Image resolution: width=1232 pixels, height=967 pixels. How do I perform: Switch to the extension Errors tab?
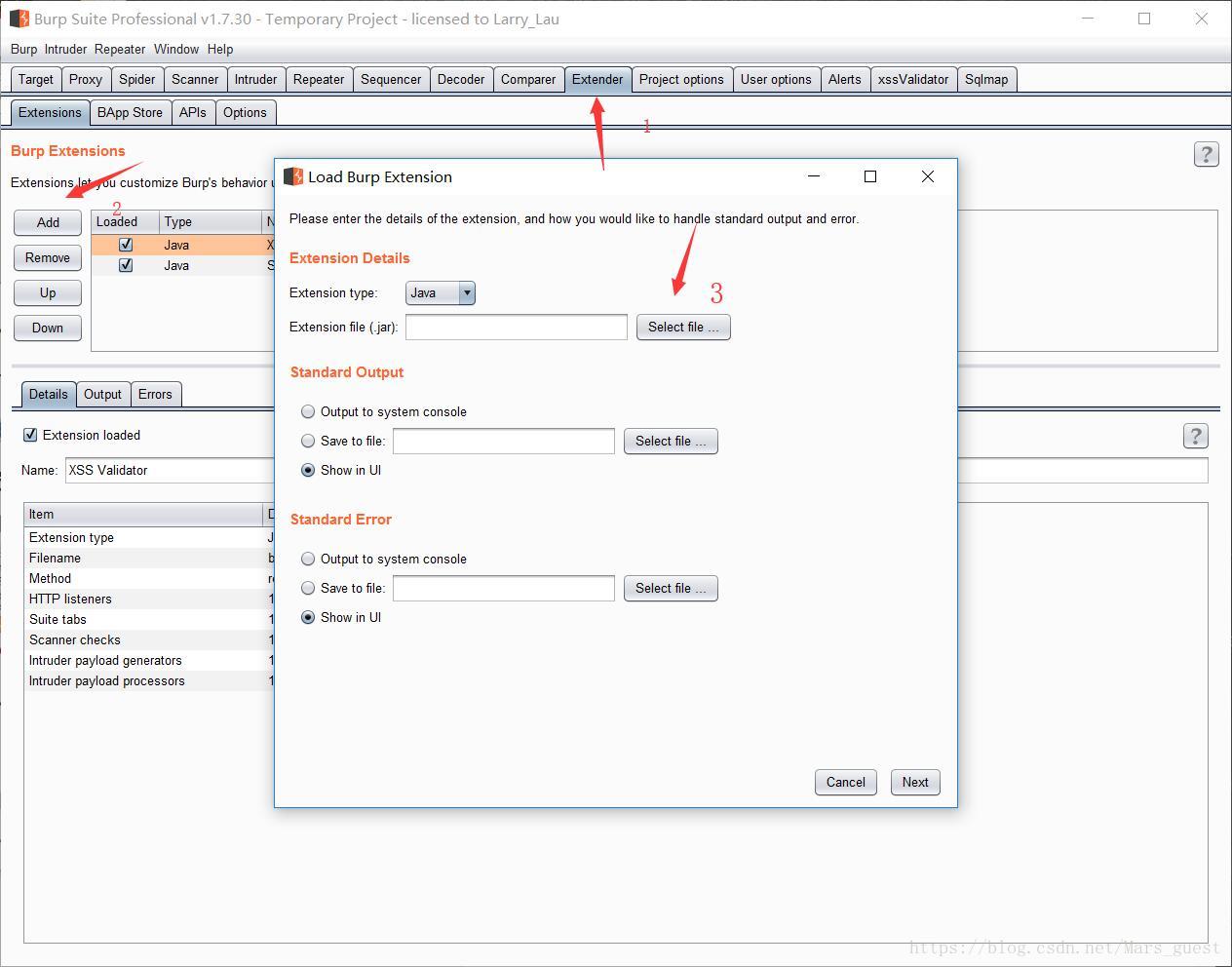[155, 394]
